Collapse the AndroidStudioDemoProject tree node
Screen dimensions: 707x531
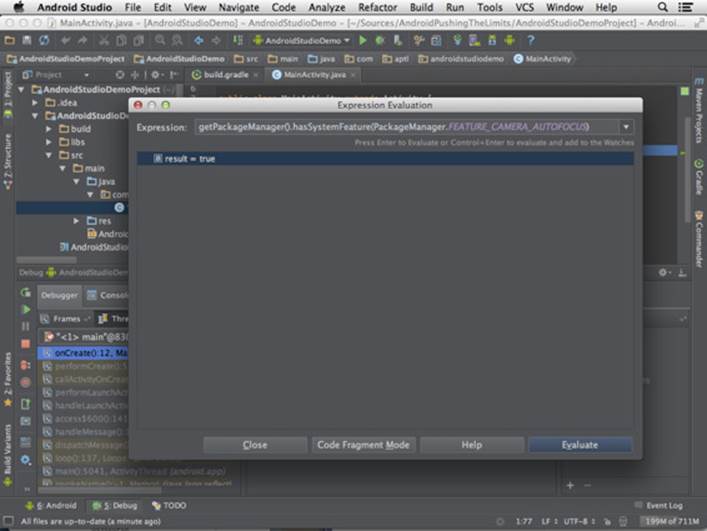click(21, 90)
